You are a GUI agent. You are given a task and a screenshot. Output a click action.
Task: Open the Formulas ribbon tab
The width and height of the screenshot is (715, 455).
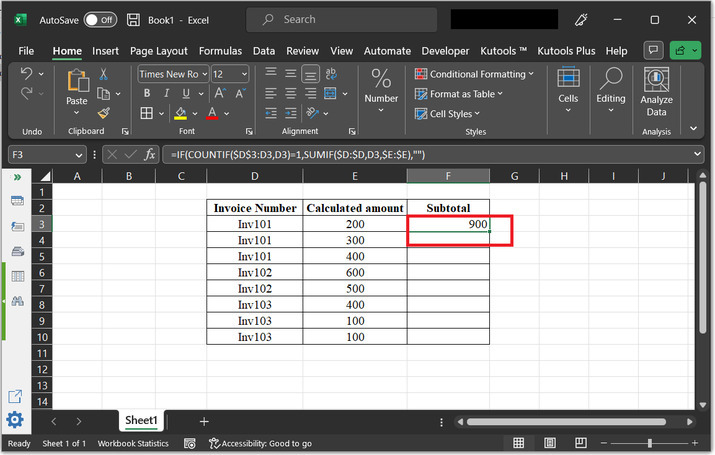(220, 50)
